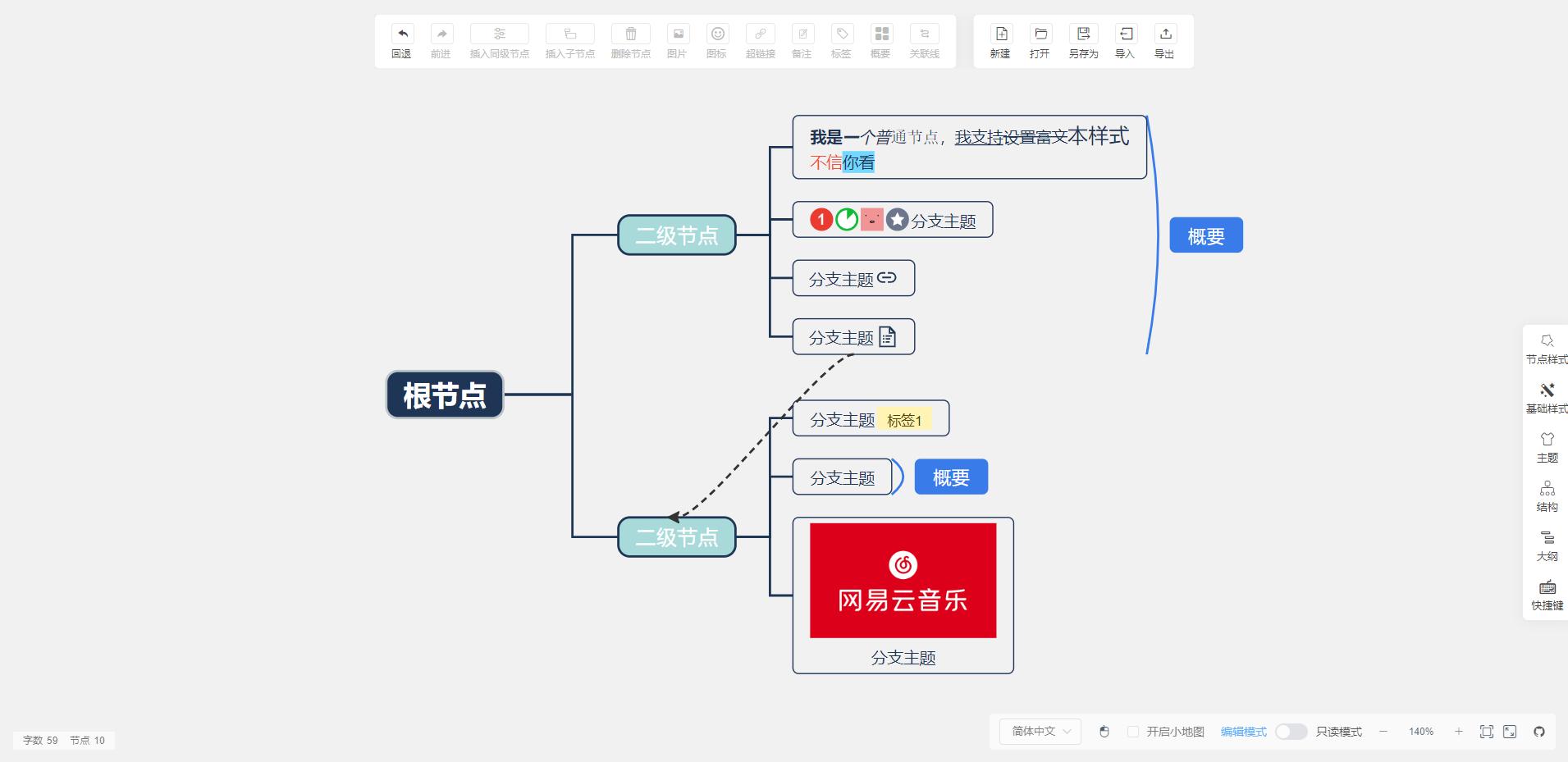
Task: Open the 节点样式 panel
Action: point(1547,349)
